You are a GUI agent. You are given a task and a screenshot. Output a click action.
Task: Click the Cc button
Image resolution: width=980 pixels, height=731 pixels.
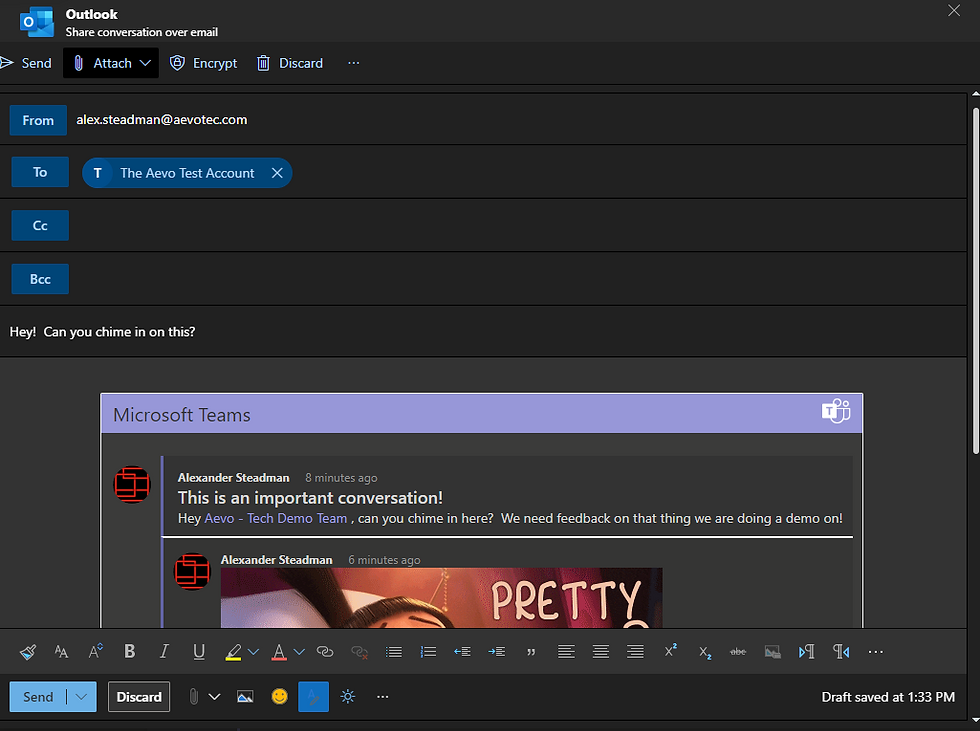point(40,226)
